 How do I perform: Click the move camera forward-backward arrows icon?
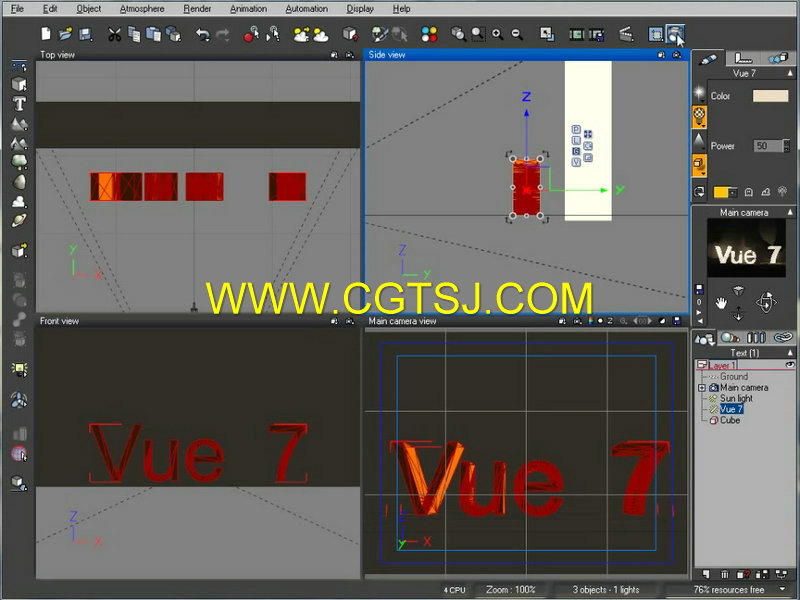pyautogui.click(x=739, y=313)
